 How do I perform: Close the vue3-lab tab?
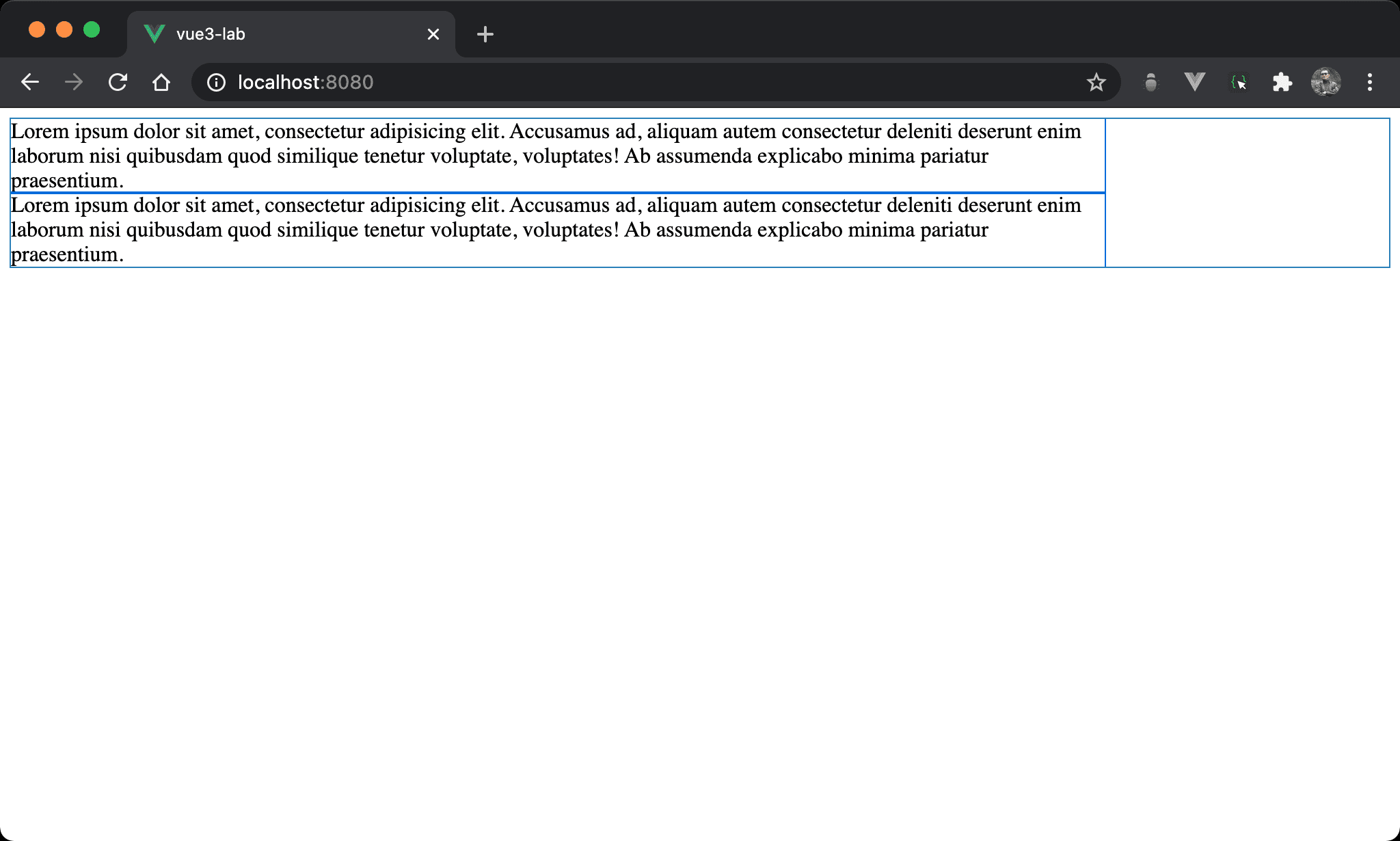click(x=433, y=34)
